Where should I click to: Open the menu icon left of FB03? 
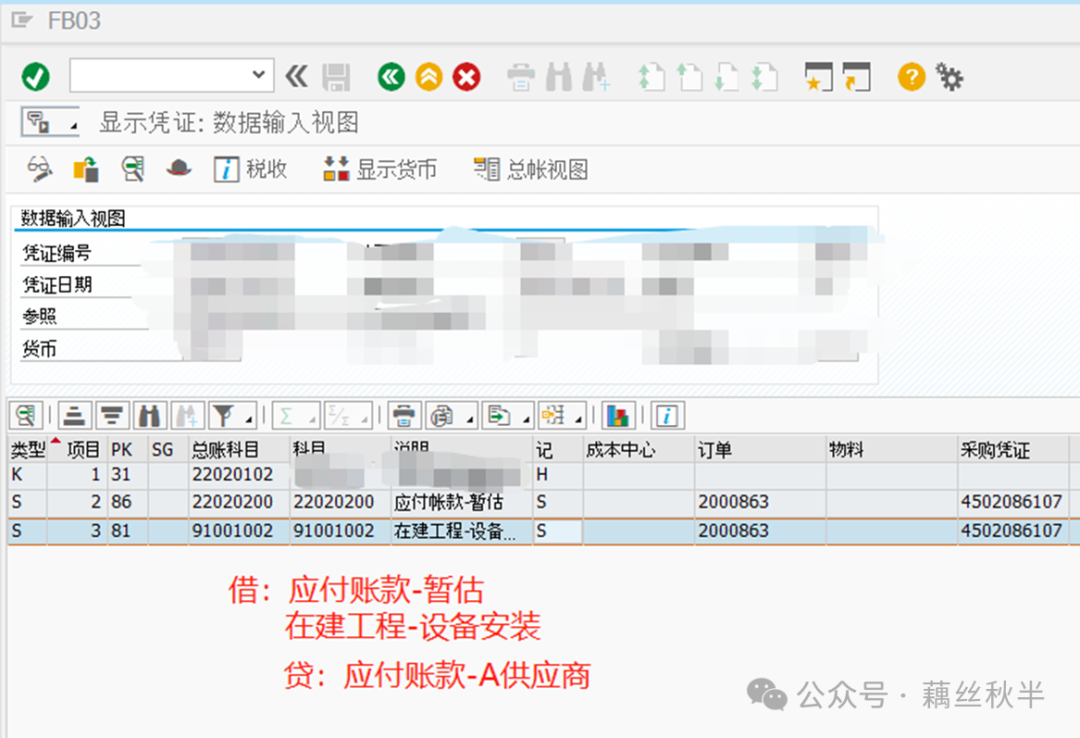coord(21,20)
